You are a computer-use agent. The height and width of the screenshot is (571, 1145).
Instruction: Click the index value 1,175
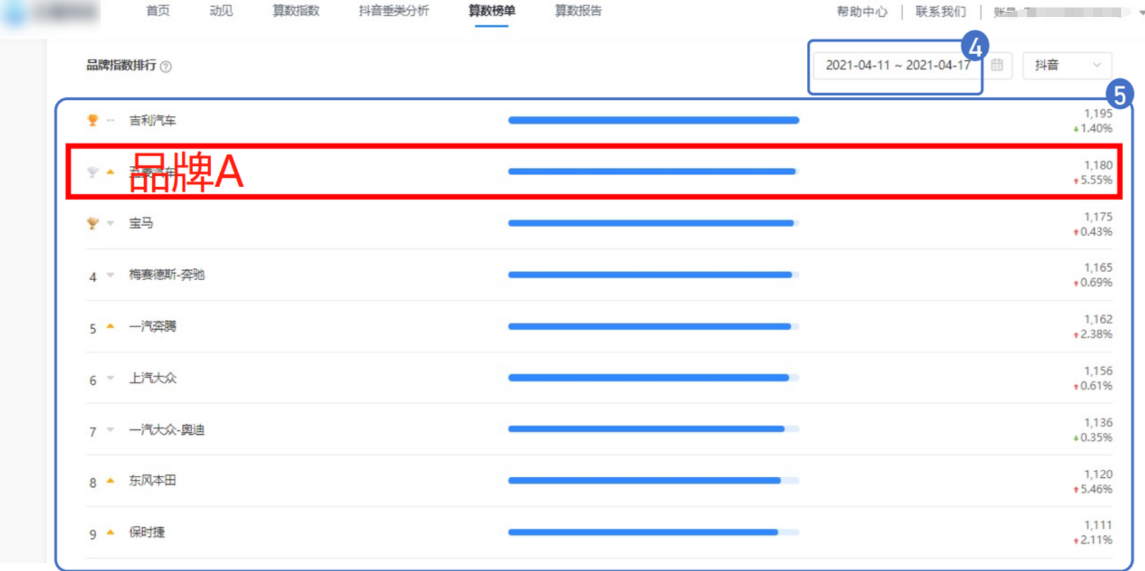coord(1098,217)
